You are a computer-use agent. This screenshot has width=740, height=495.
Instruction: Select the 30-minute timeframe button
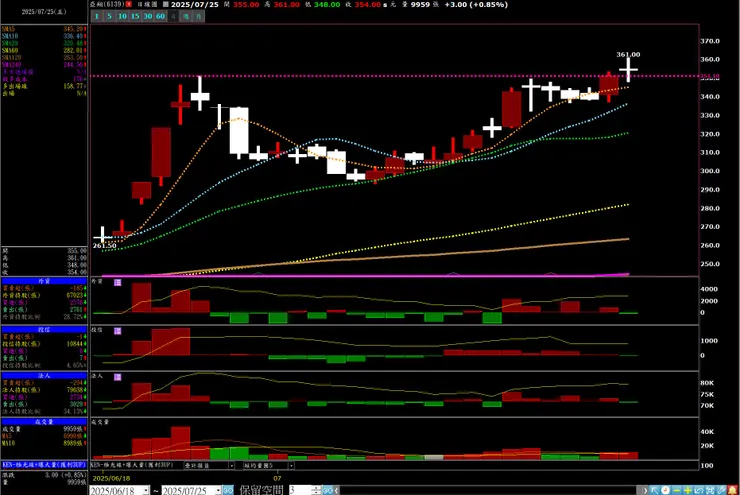pyautogui.click(x=148, y=17)
